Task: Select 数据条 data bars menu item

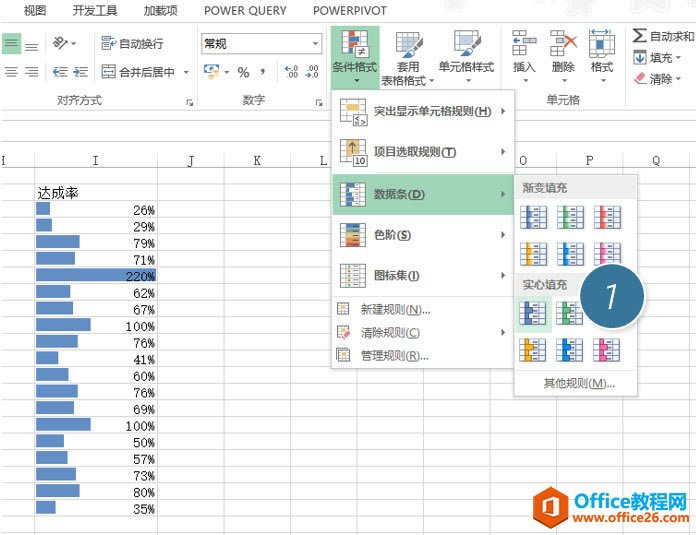Action: click(423, 194)
